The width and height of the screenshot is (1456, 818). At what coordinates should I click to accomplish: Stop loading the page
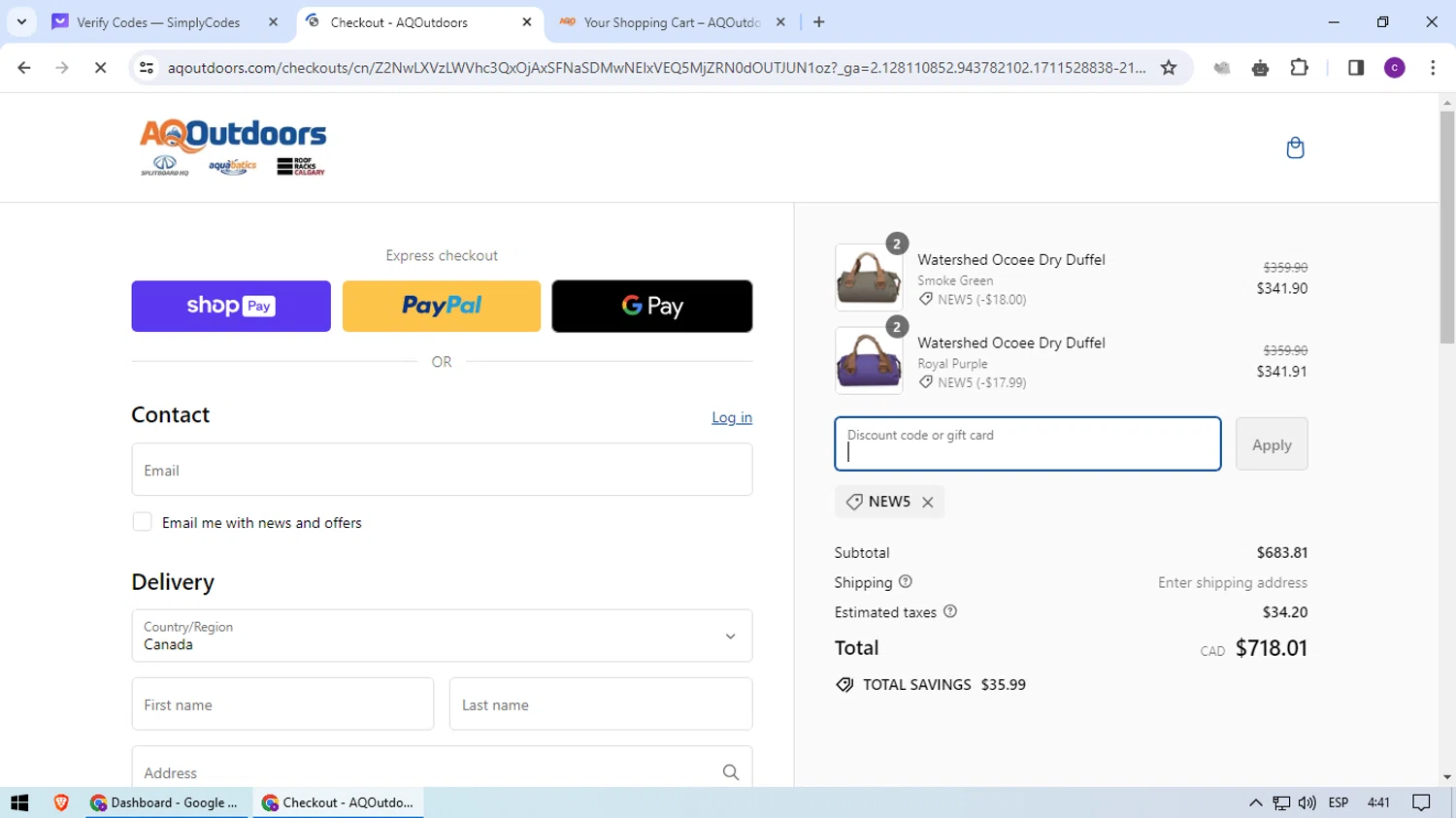click(100, 67)
